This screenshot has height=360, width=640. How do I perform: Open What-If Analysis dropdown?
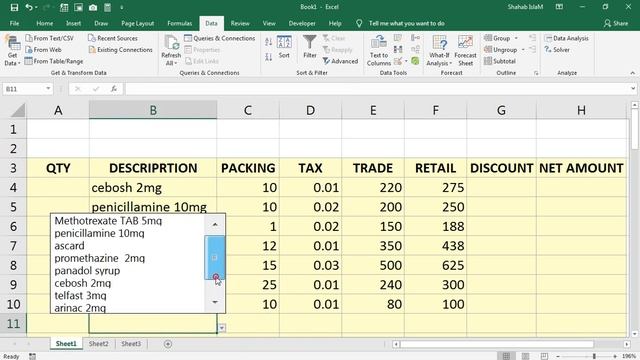point(439,51)
